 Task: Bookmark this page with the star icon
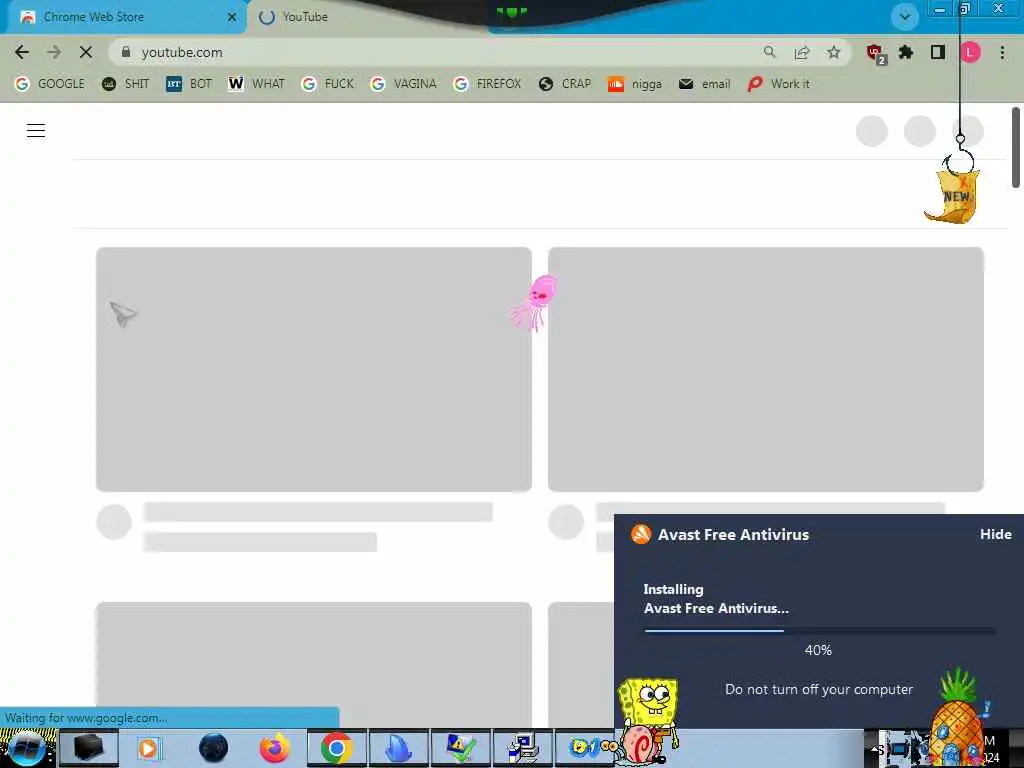[834, 52]
